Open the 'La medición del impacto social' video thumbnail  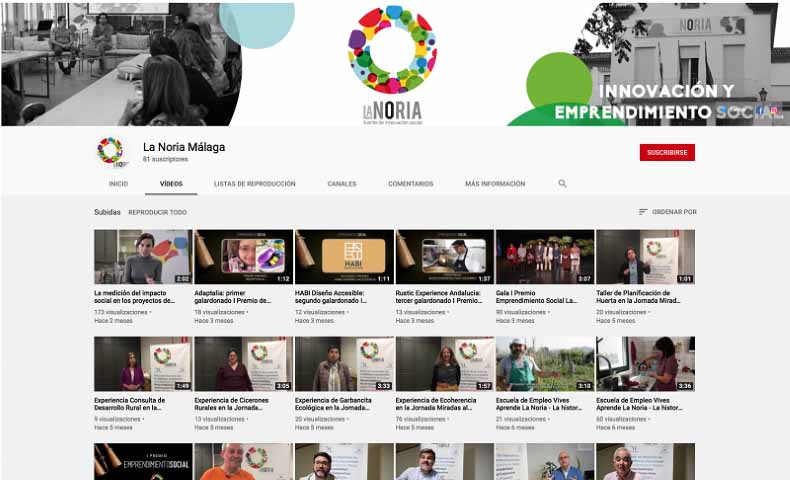coord(143,257)
